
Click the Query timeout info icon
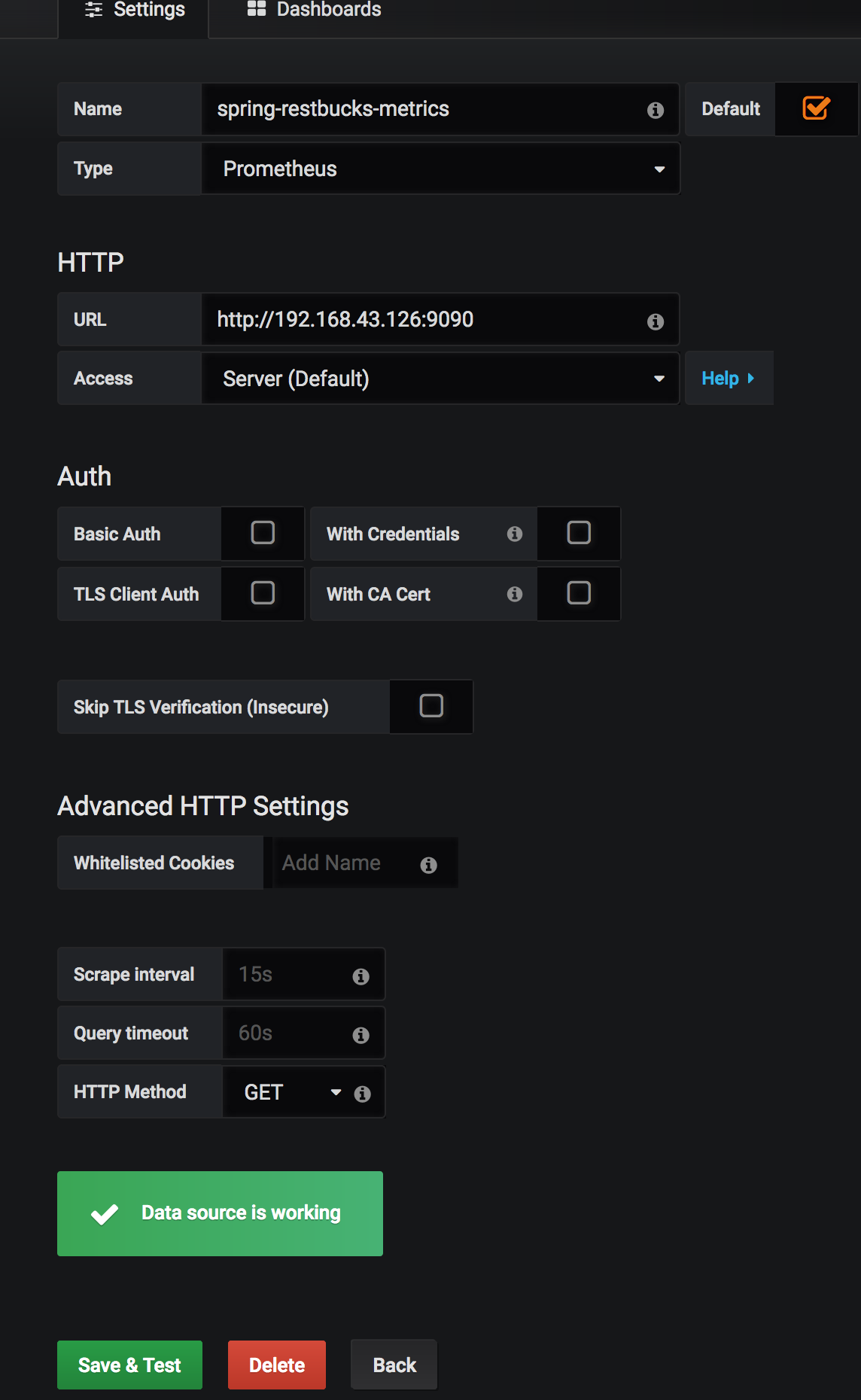click(x=361, y=1035)
